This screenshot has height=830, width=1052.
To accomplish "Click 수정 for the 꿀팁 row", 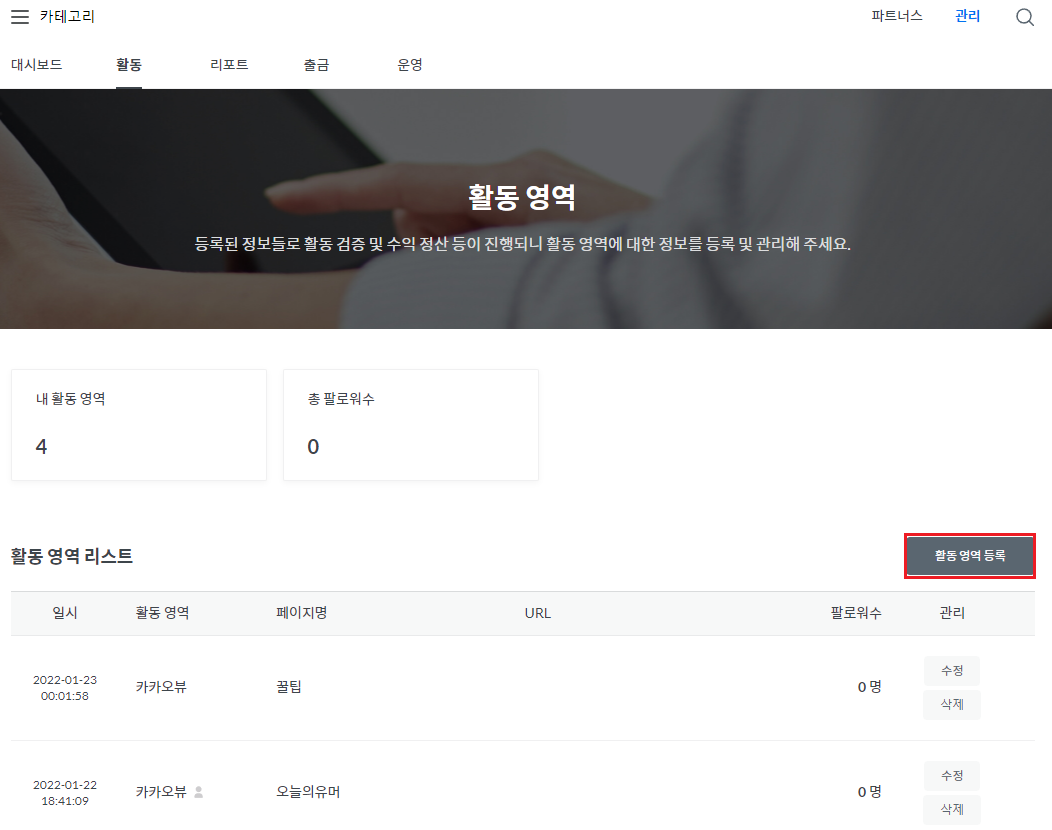I will tap(952, 670).
